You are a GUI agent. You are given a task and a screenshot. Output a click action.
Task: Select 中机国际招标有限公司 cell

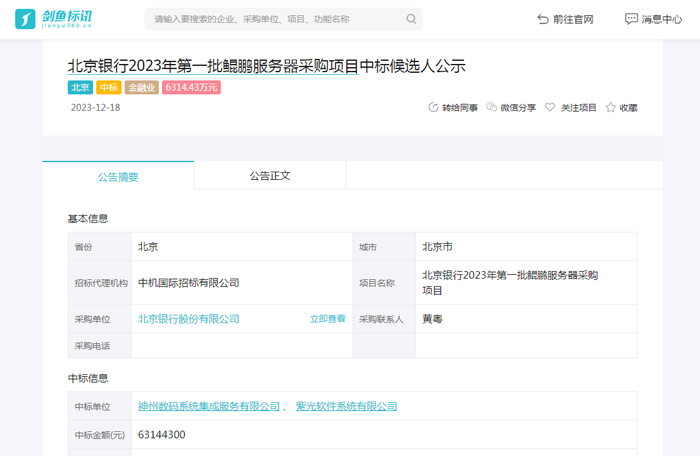(242, 283)
